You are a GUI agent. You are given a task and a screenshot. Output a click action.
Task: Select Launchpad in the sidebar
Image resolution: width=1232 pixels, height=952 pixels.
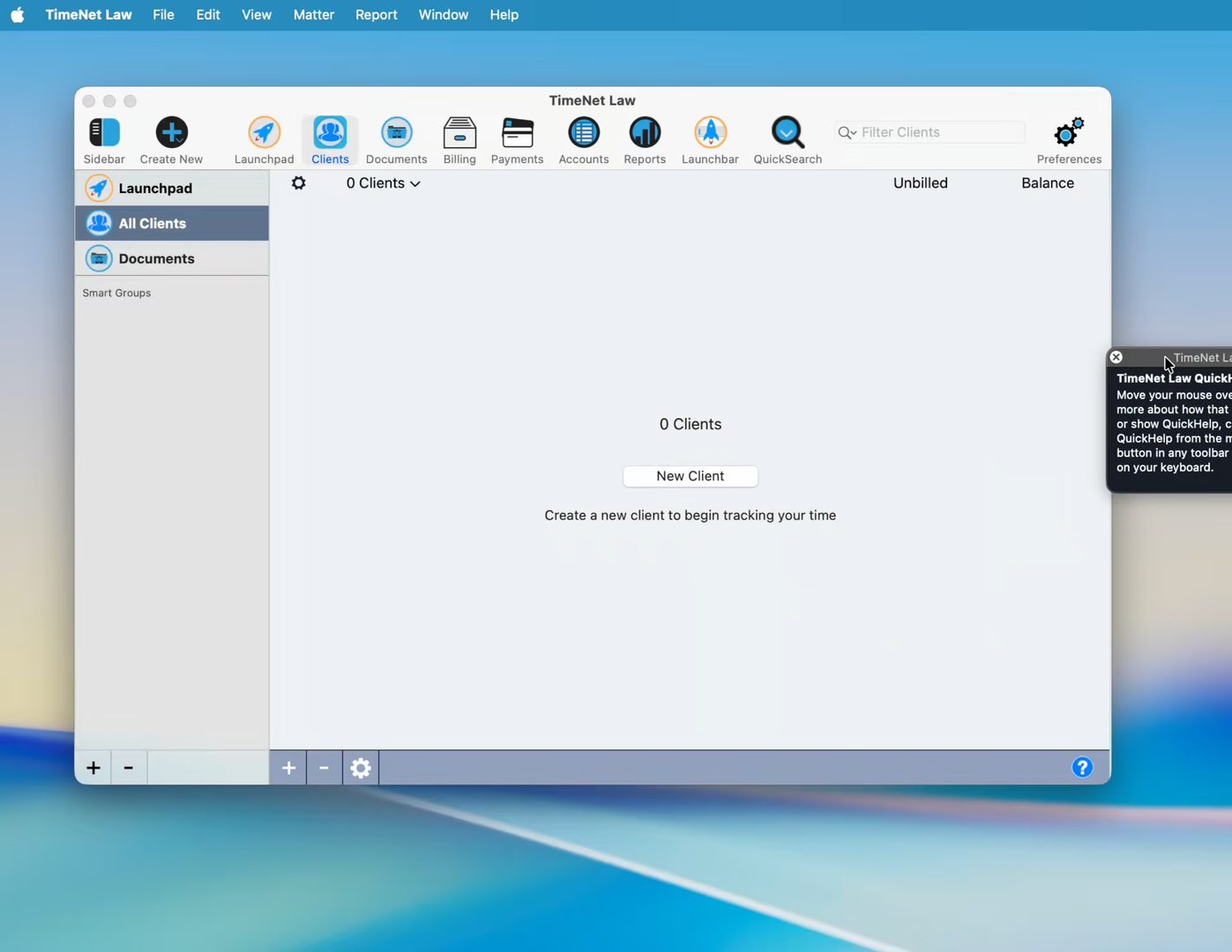[172, 188]
